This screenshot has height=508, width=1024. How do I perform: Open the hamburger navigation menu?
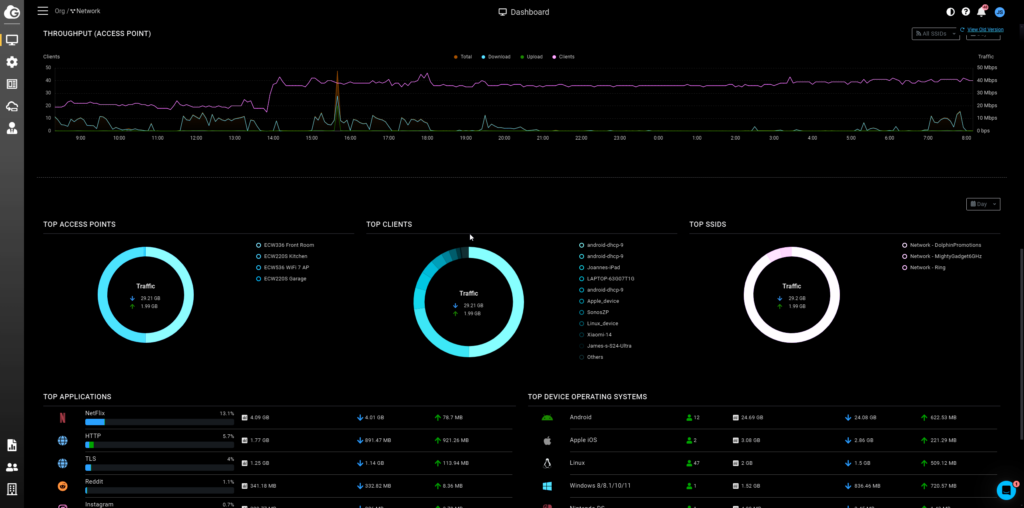42,11
